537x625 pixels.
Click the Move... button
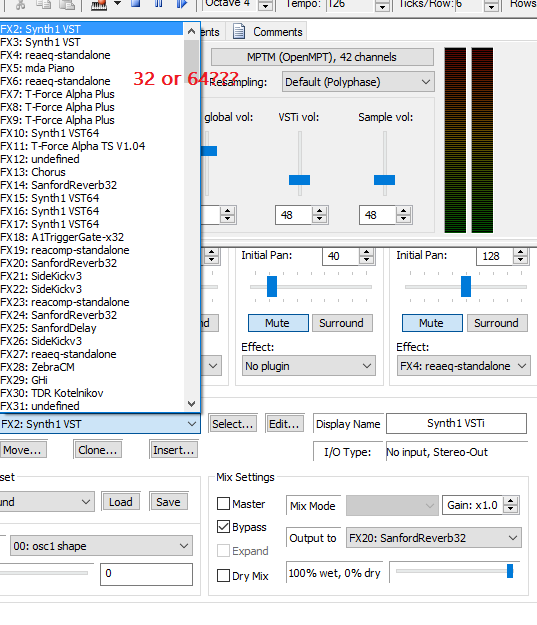22,450
